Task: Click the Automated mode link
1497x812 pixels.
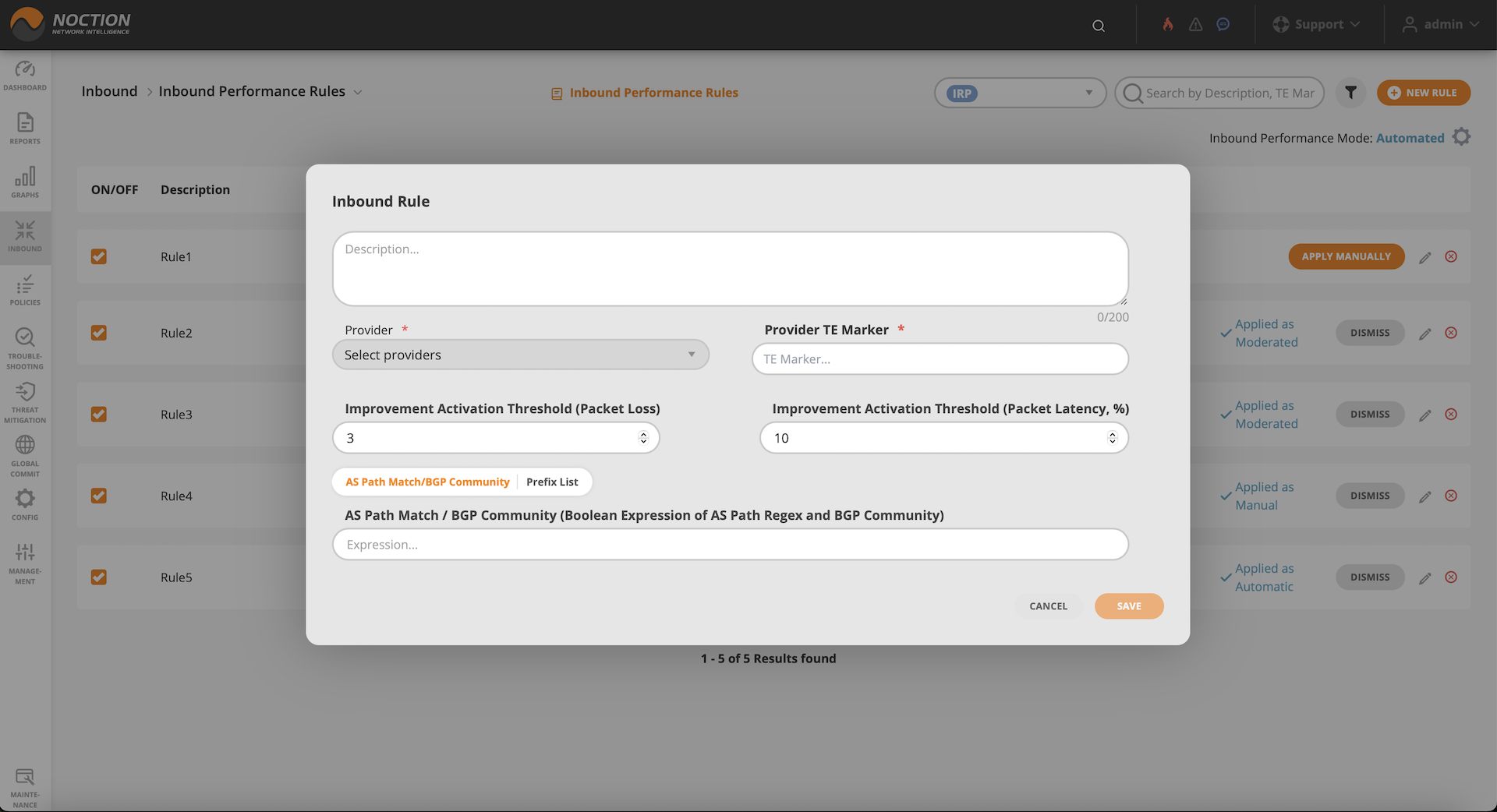Action: coord(1410,138)
